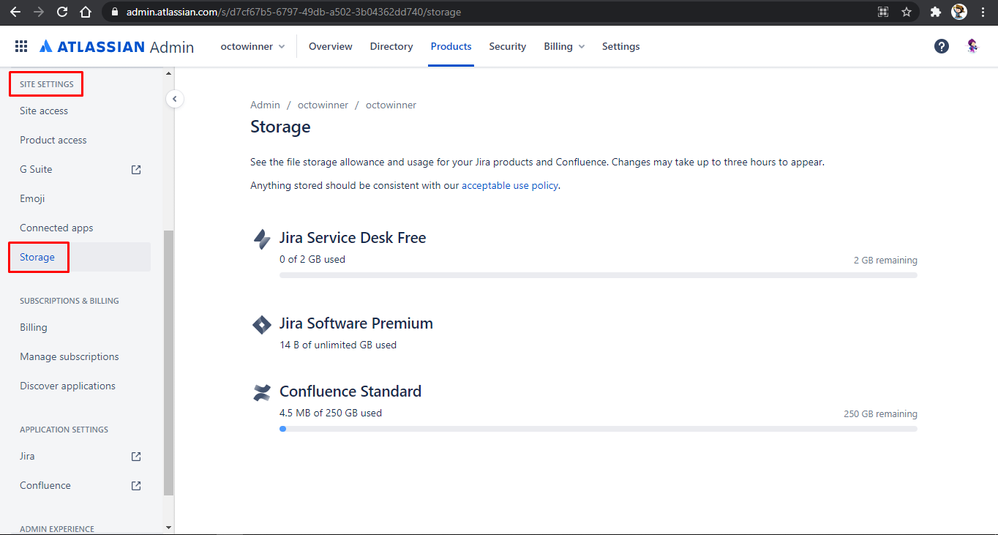Click the Storage page heading
Viewport: 998px width, 535px height.
point(280,127)
